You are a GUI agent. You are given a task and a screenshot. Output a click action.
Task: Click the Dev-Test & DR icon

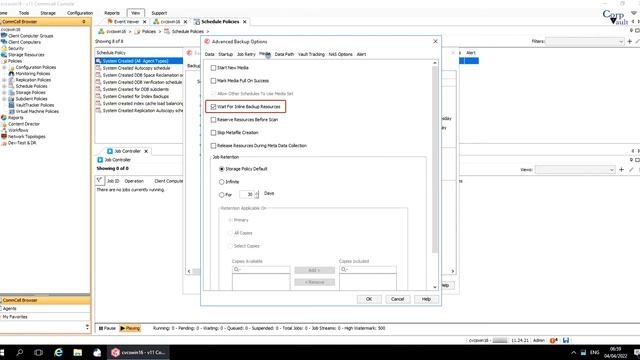(4, 143)
